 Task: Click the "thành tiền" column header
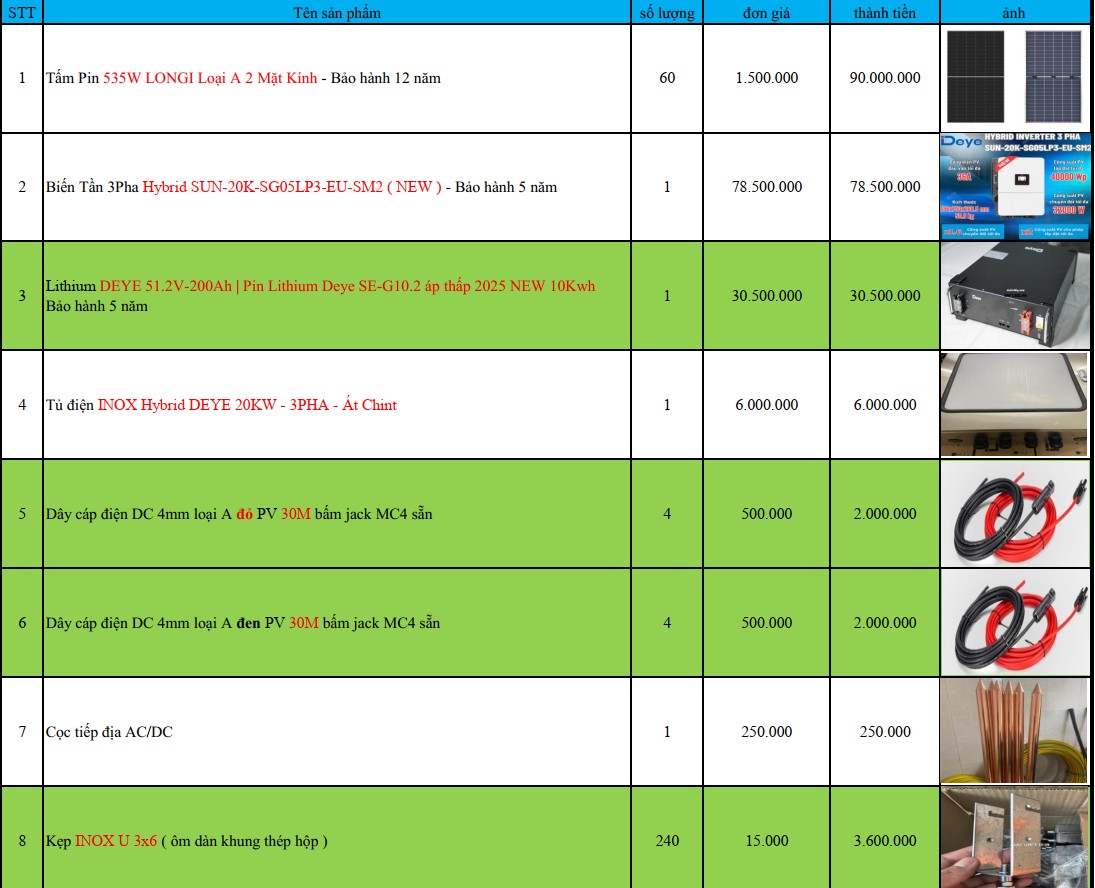(x=885, y=13)
